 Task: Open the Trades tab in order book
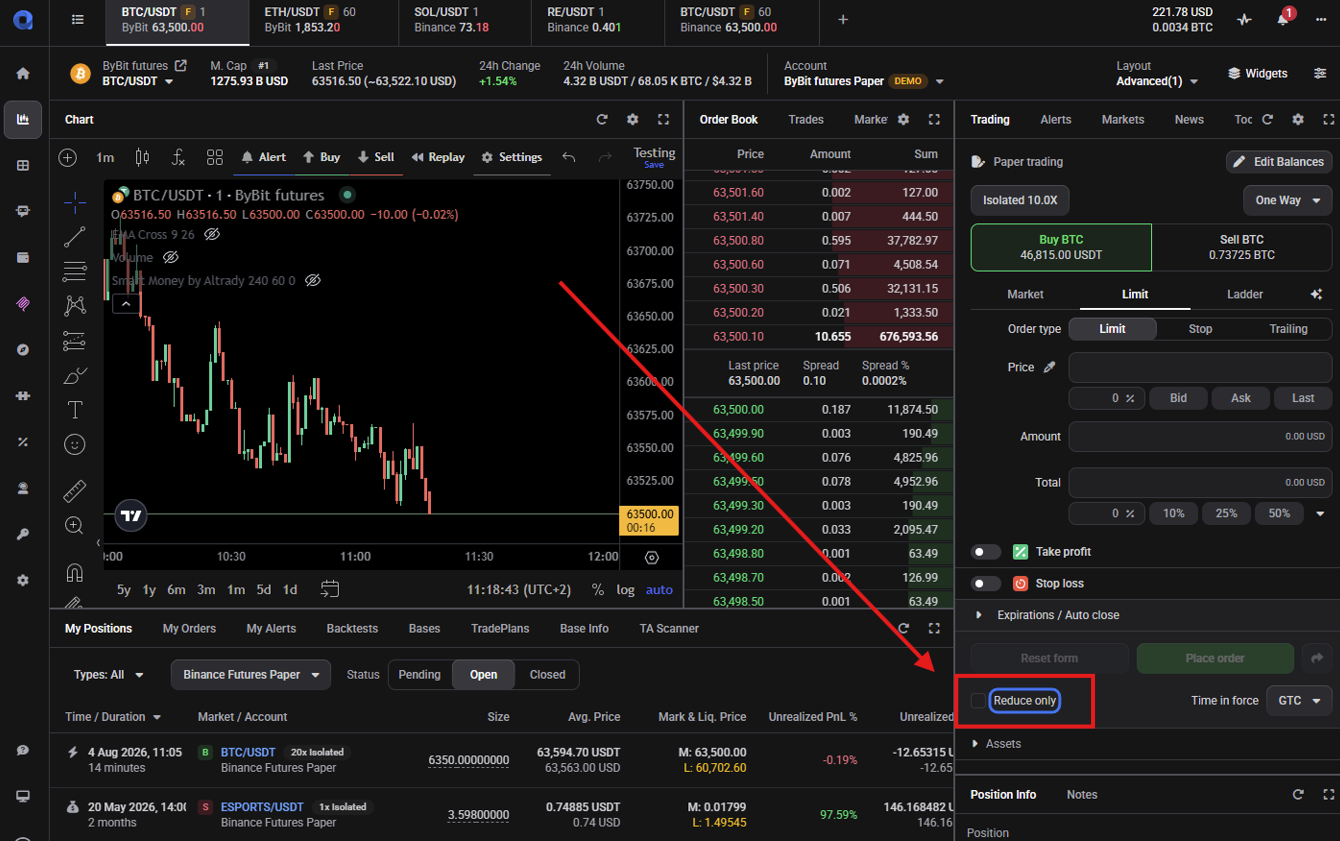[806, 119]
